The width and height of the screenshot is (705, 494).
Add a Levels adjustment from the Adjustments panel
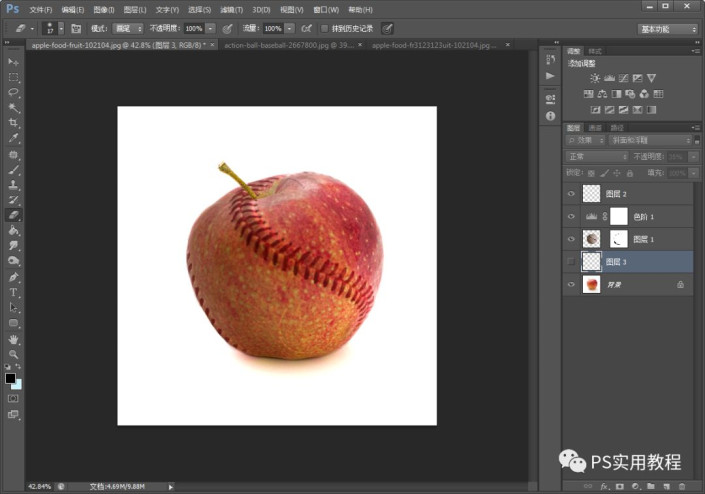click(x=609, y=78)
